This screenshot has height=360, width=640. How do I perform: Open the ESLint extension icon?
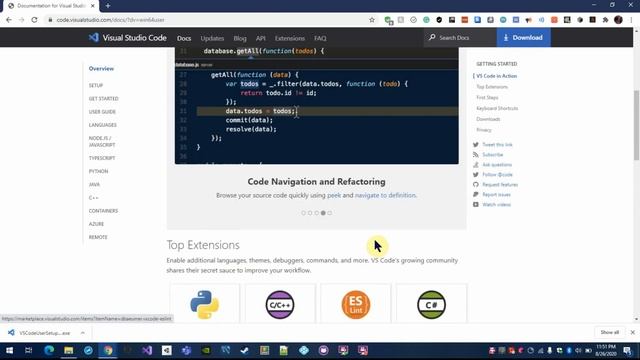click(356, 304)
